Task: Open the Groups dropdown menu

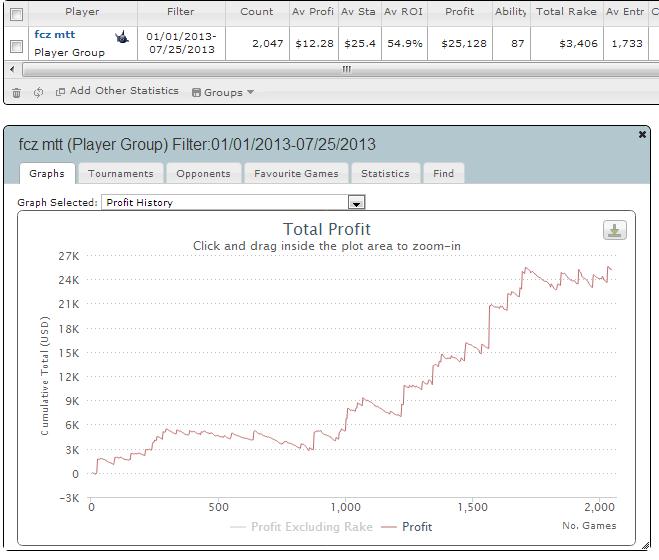Action: [x=223, y=92]
